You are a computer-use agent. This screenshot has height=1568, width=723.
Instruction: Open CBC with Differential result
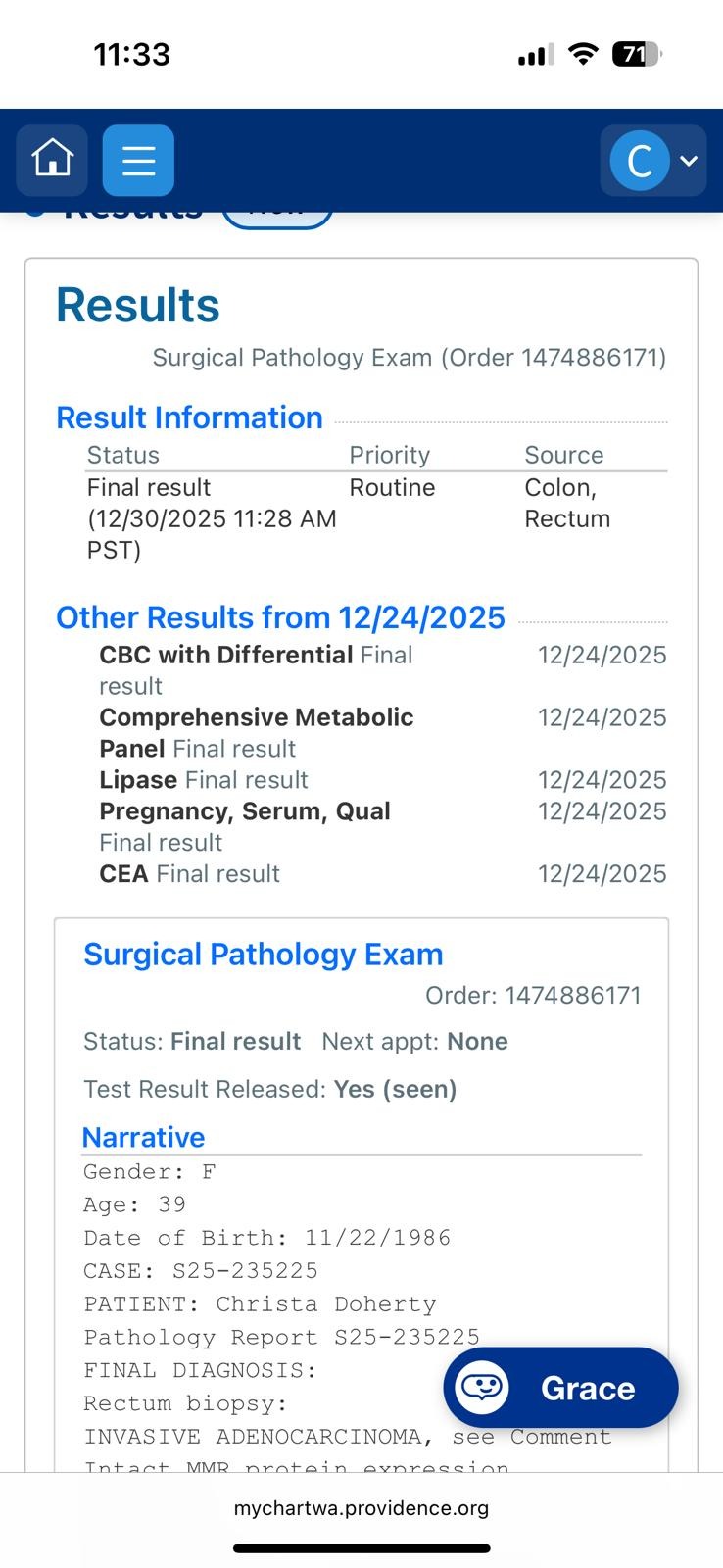(x=226, y=655)
